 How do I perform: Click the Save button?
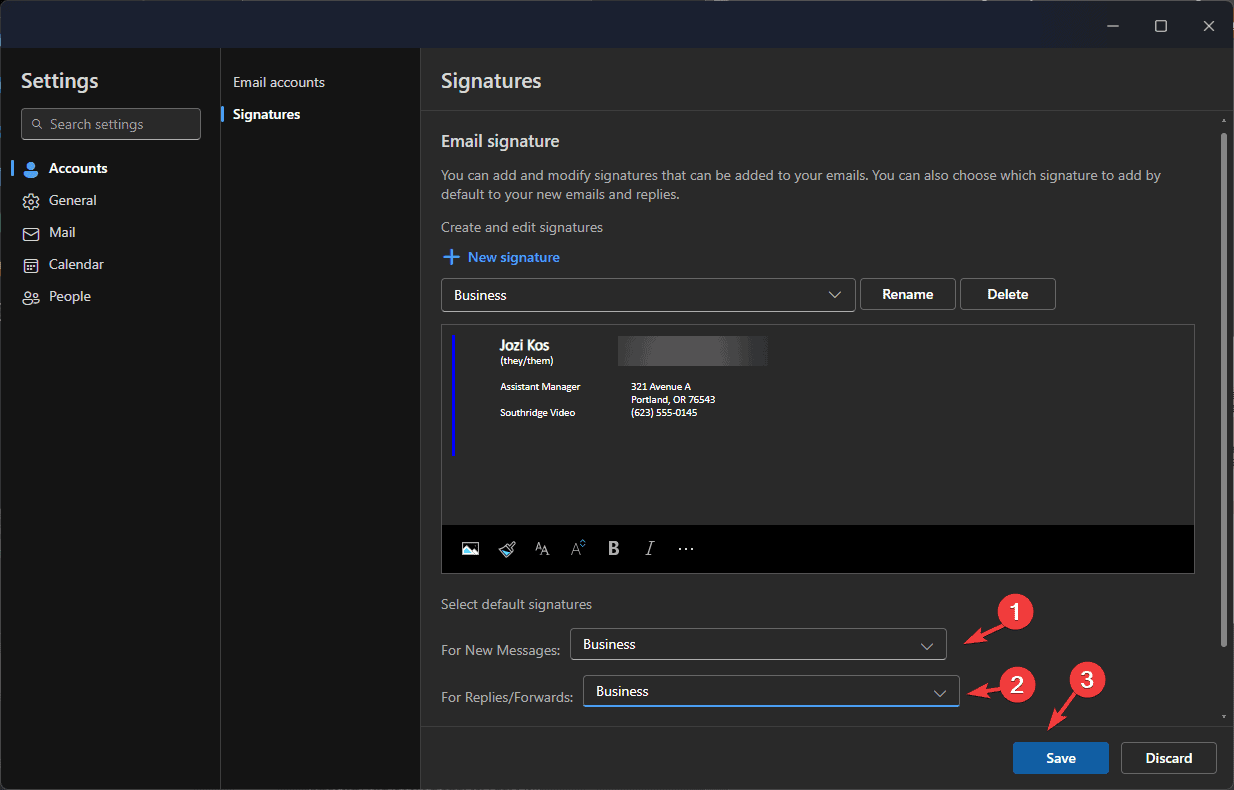[1060, 758]
